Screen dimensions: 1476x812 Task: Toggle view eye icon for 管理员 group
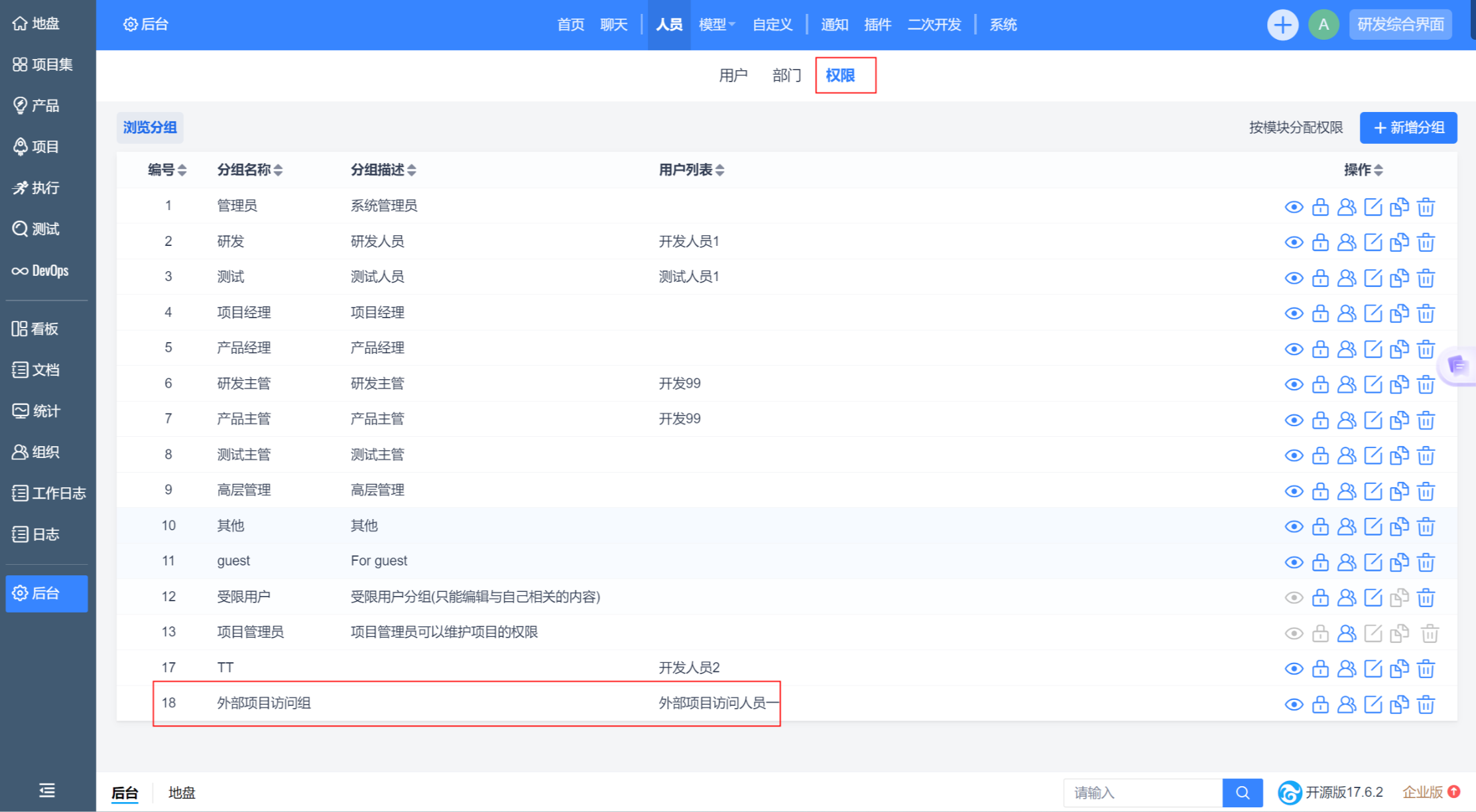click(1294, 207)
